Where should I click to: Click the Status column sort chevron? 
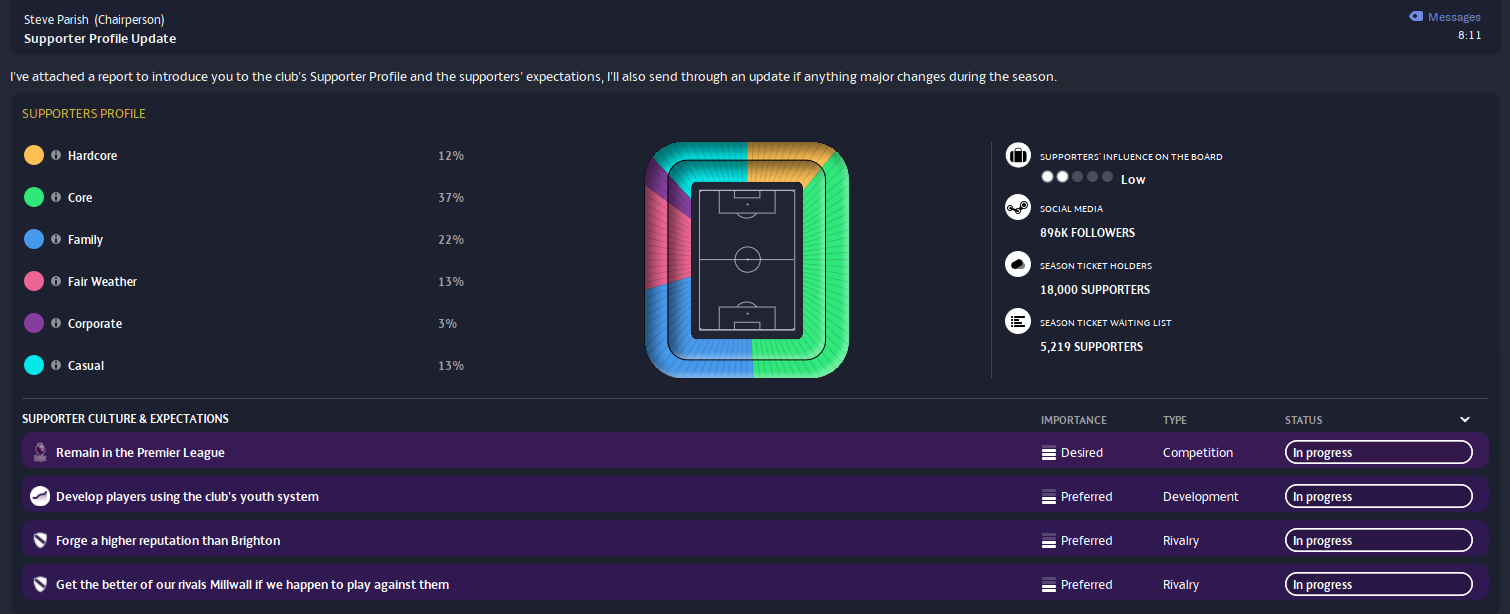coord(1464,419)
